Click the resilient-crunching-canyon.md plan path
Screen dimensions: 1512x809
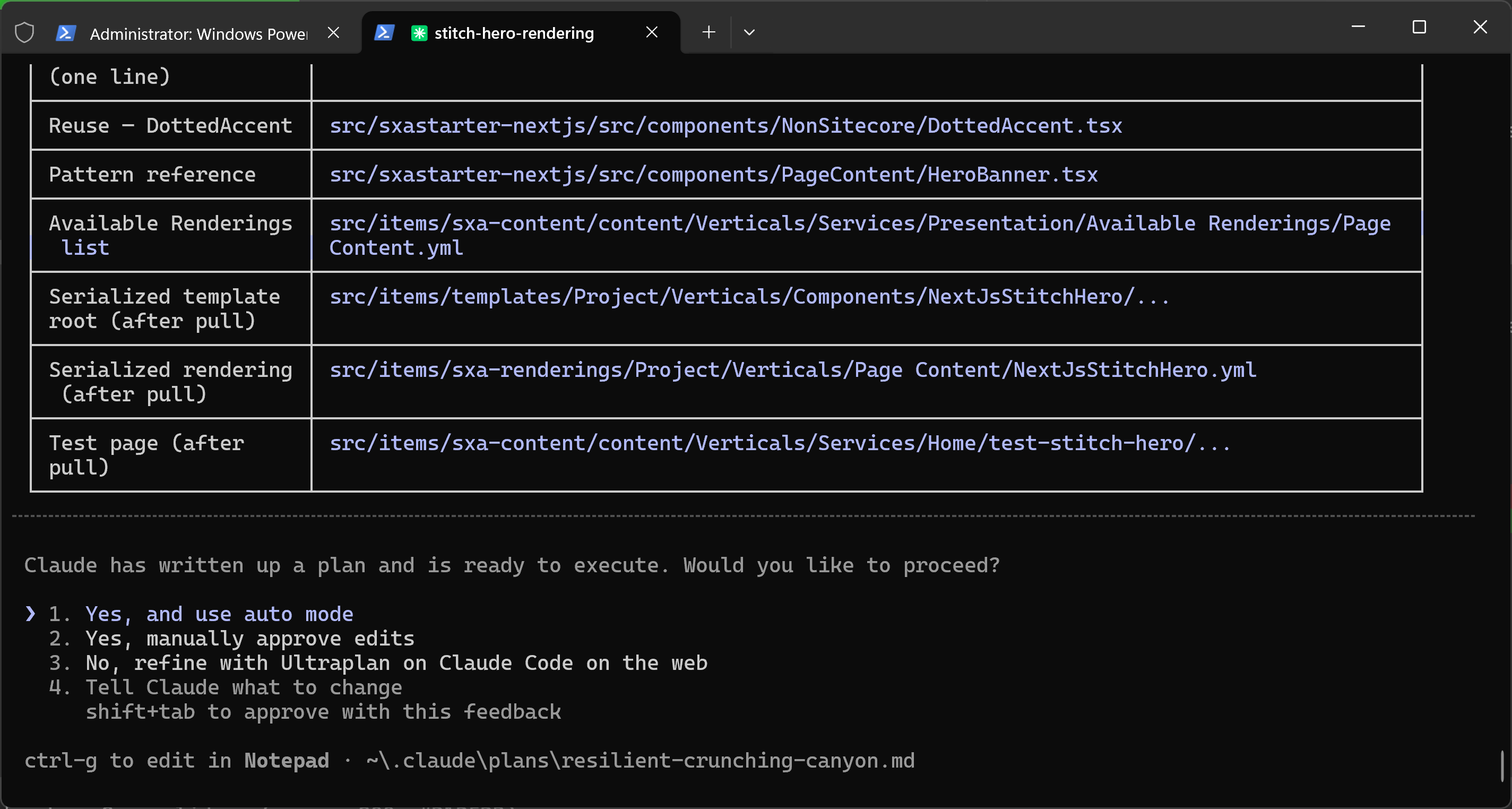click(639, 761)
